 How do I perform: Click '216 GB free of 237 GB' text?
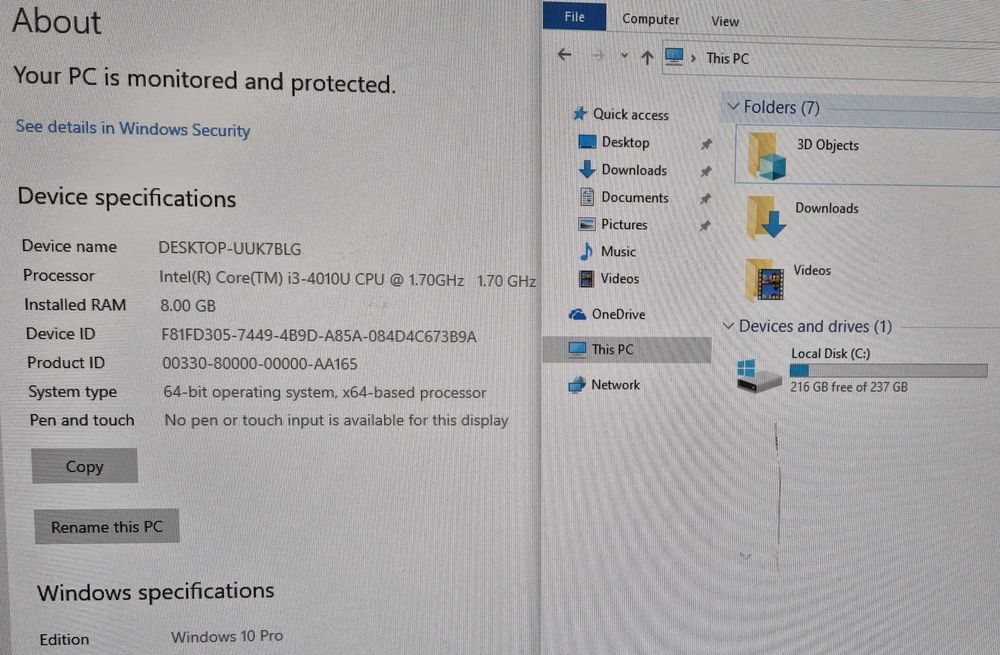tap(848, 386)
